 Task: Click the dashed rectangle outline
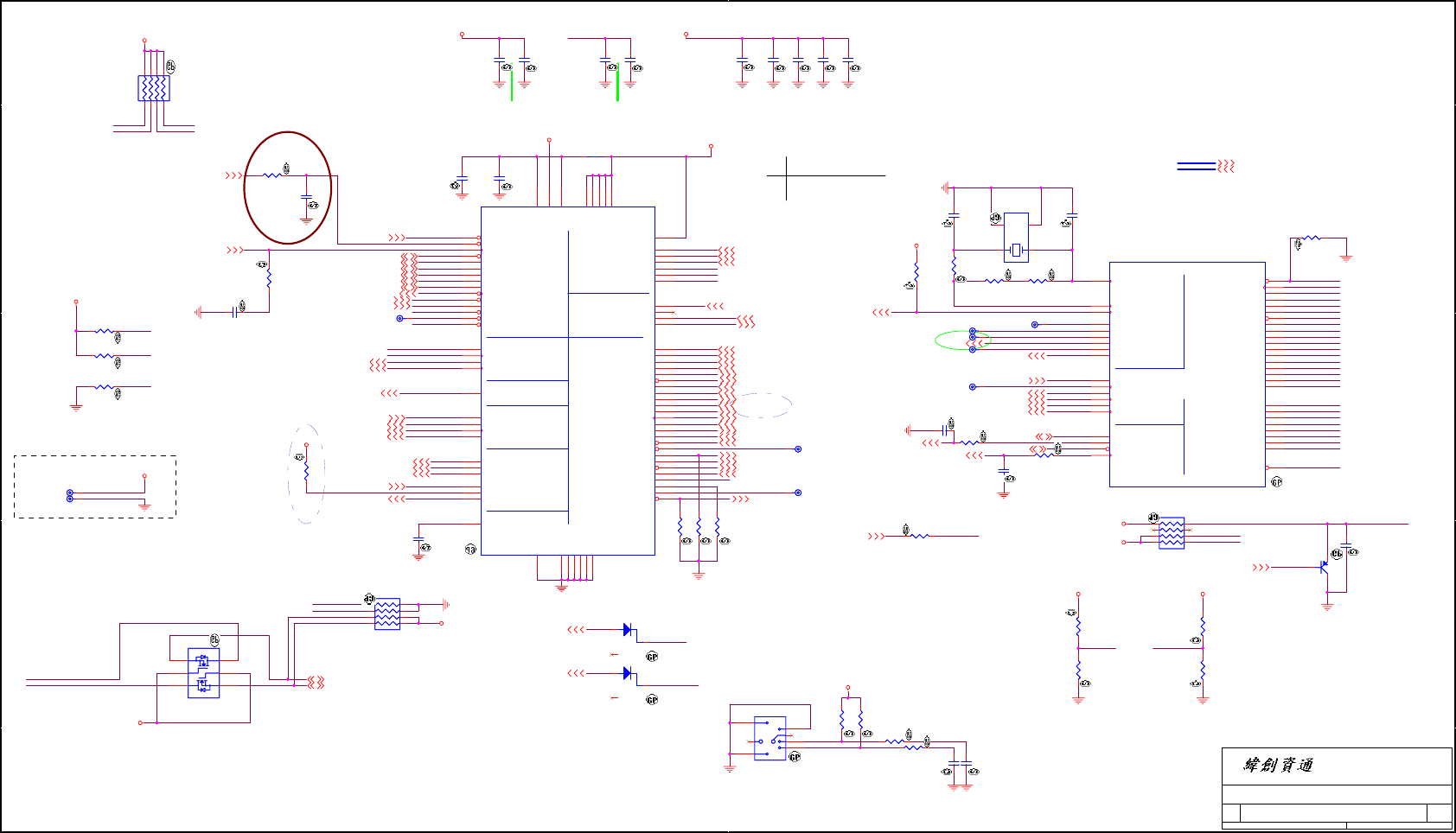pyautogui.click(x=95, y=487)
